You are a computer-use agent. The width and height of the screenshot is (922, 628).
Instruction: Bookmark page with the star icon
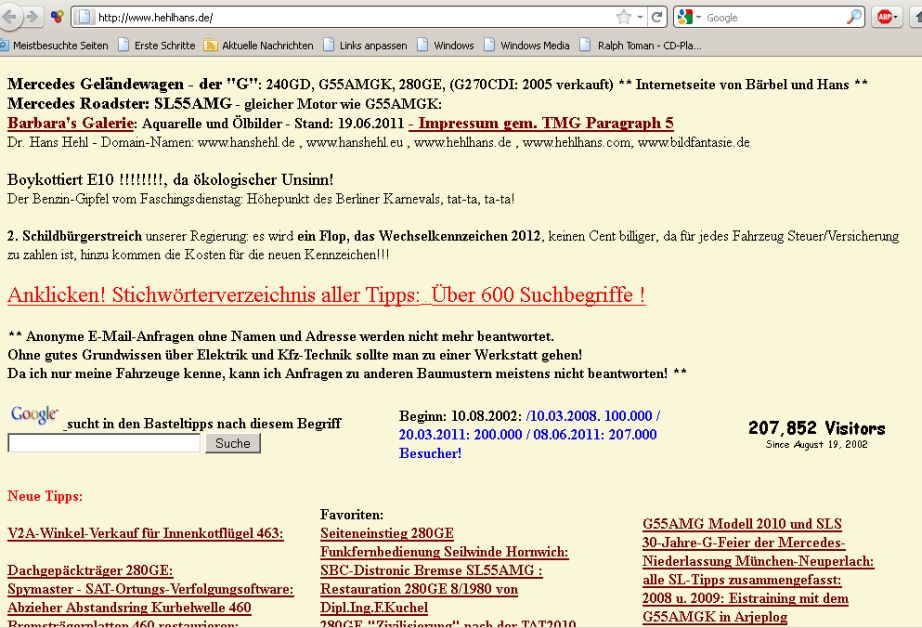623,17
